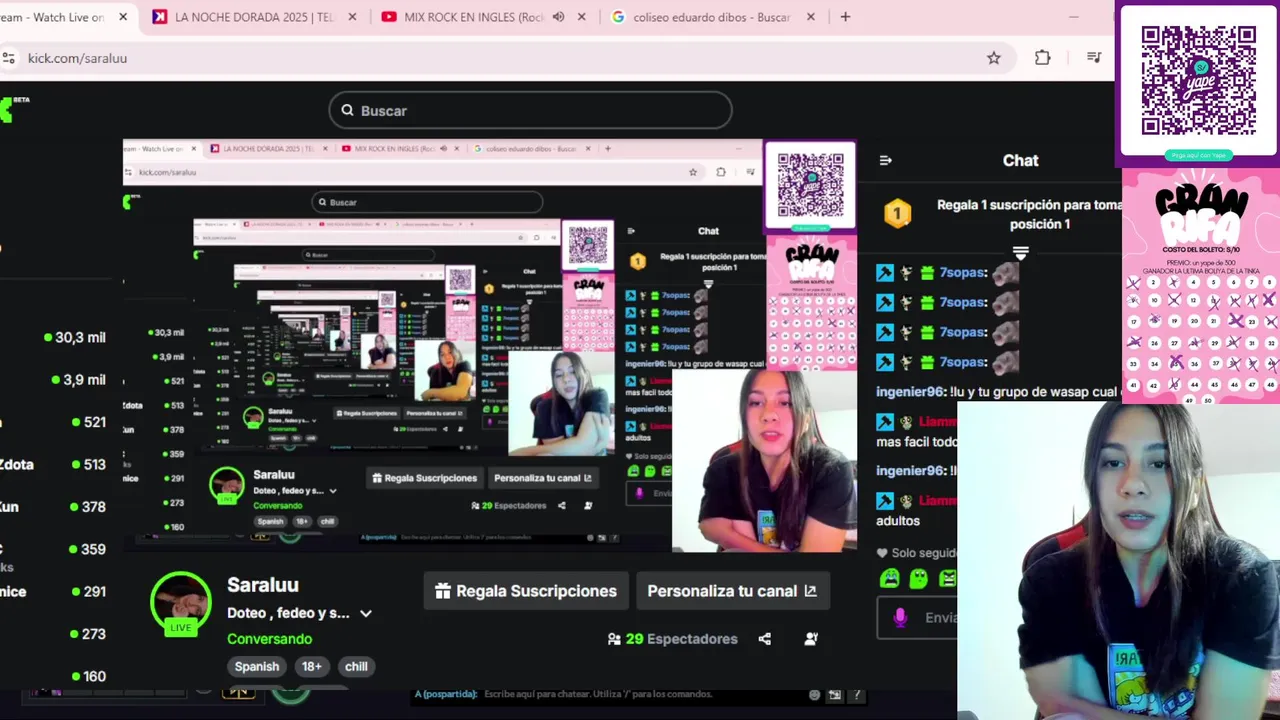1280x720 pixels.
Task: Pick the second green emote under chat
Action: coord(919,578)
